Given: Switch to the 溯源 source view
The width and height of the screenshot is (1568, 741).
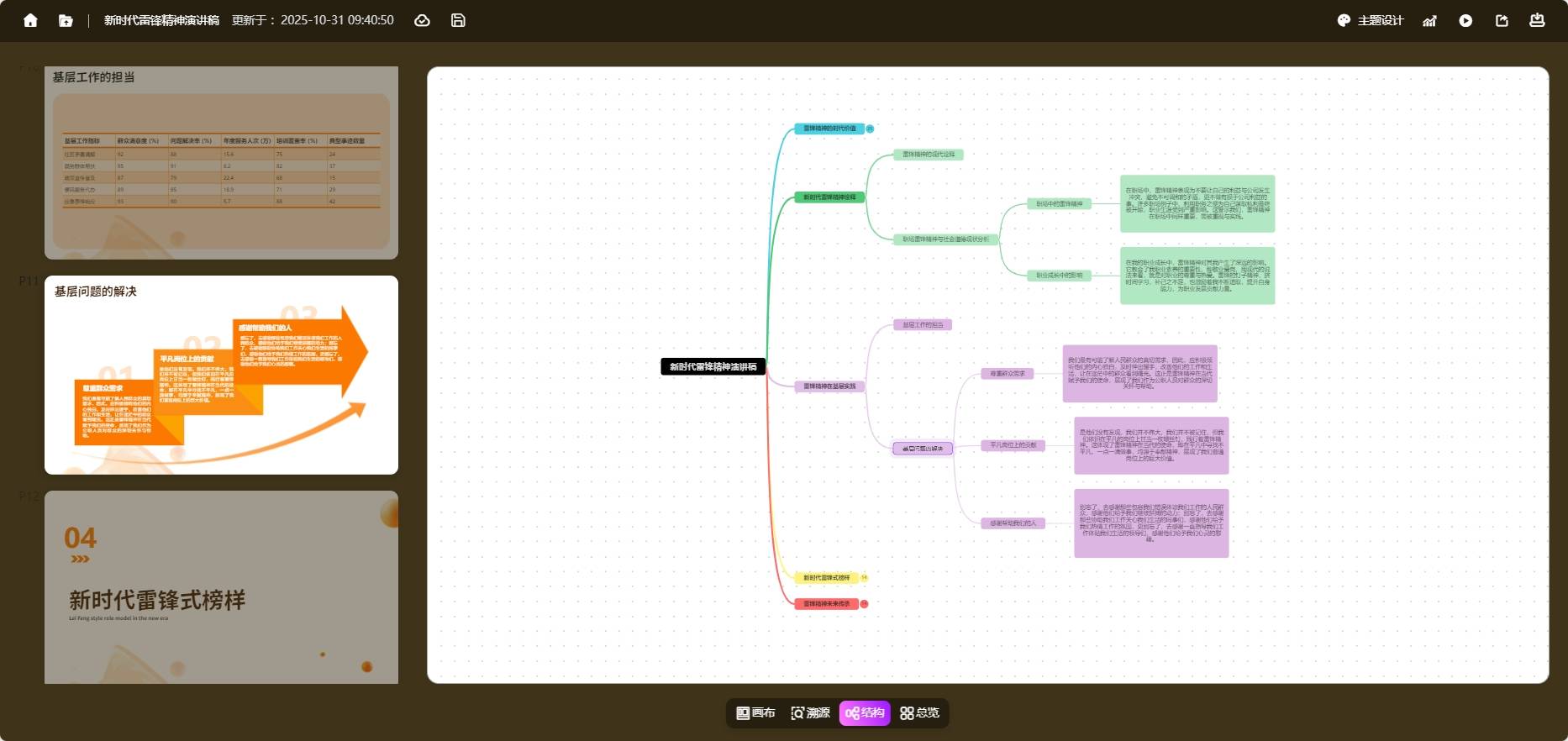Looking at the screenshot, I should (810, 712).
